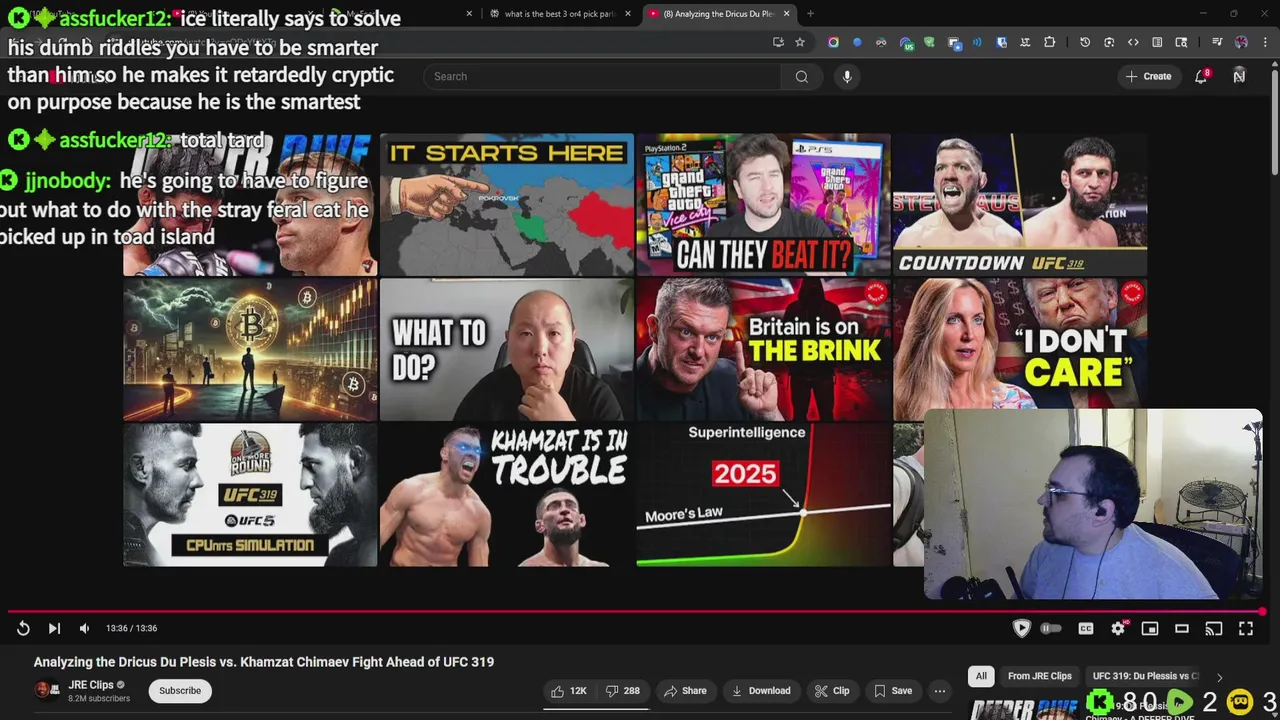This screenshot has width=1280, height=720.
Task: Subscribe to JRE Clips
Action: point(180,691)
